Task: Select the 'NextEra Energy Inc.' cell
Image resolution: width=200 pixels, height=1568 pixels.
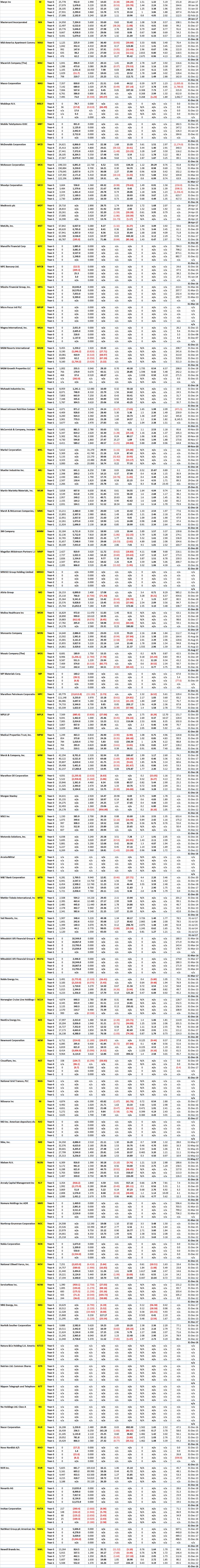Action: click(18, 1020)
